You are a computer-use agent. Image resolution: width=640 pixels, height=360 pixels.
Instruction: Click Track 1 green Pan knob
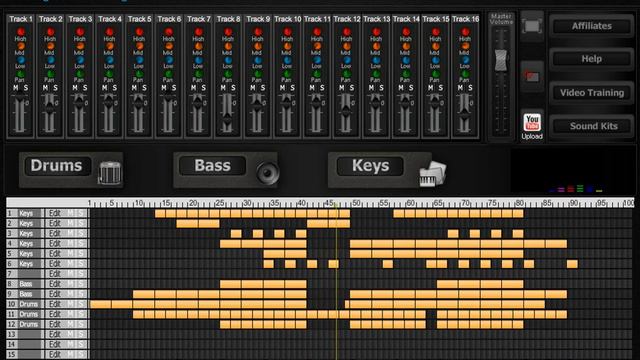[x=20, y=74]
